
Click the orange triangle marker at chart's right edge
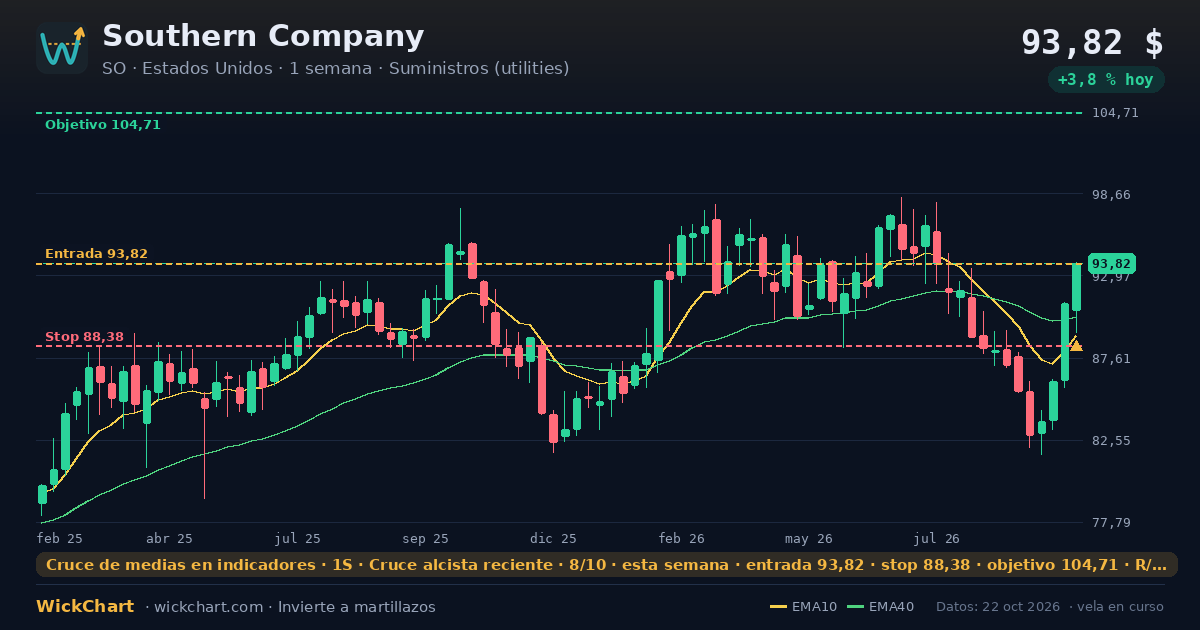1076,346
